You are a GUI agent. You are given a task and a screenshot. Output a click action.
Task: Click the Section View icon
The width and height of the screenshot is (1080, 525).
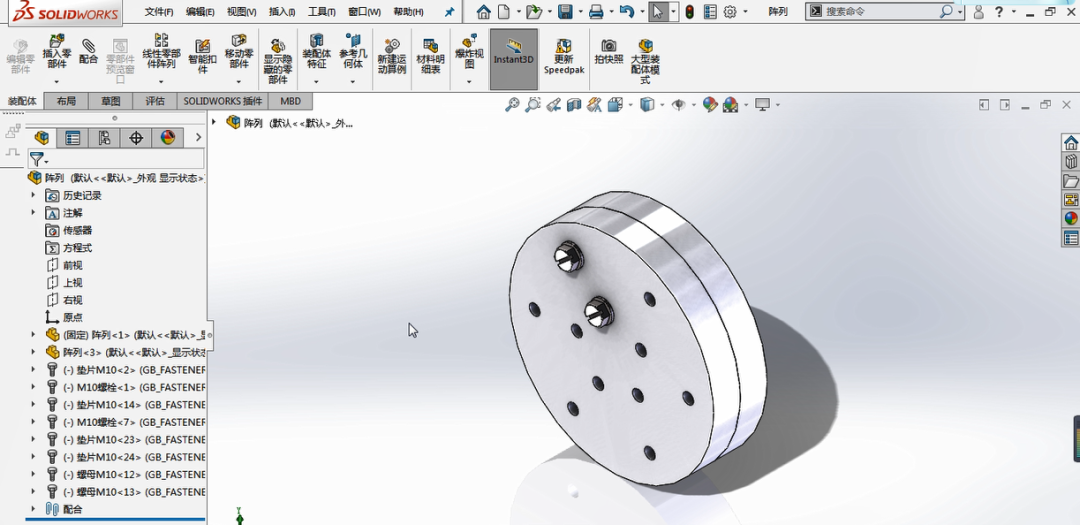[x=573, y=105]
